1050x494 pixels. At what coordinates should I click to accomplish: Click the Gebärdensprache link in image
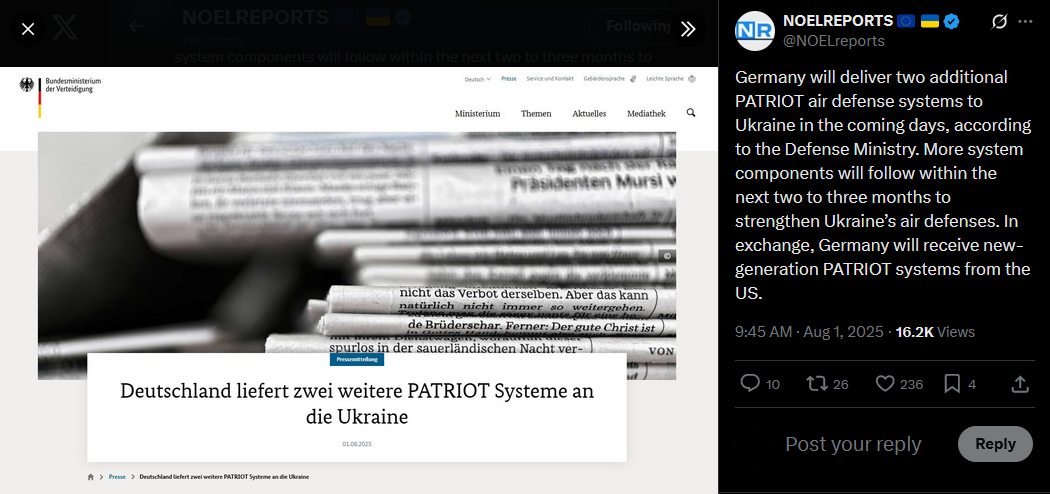609,79
